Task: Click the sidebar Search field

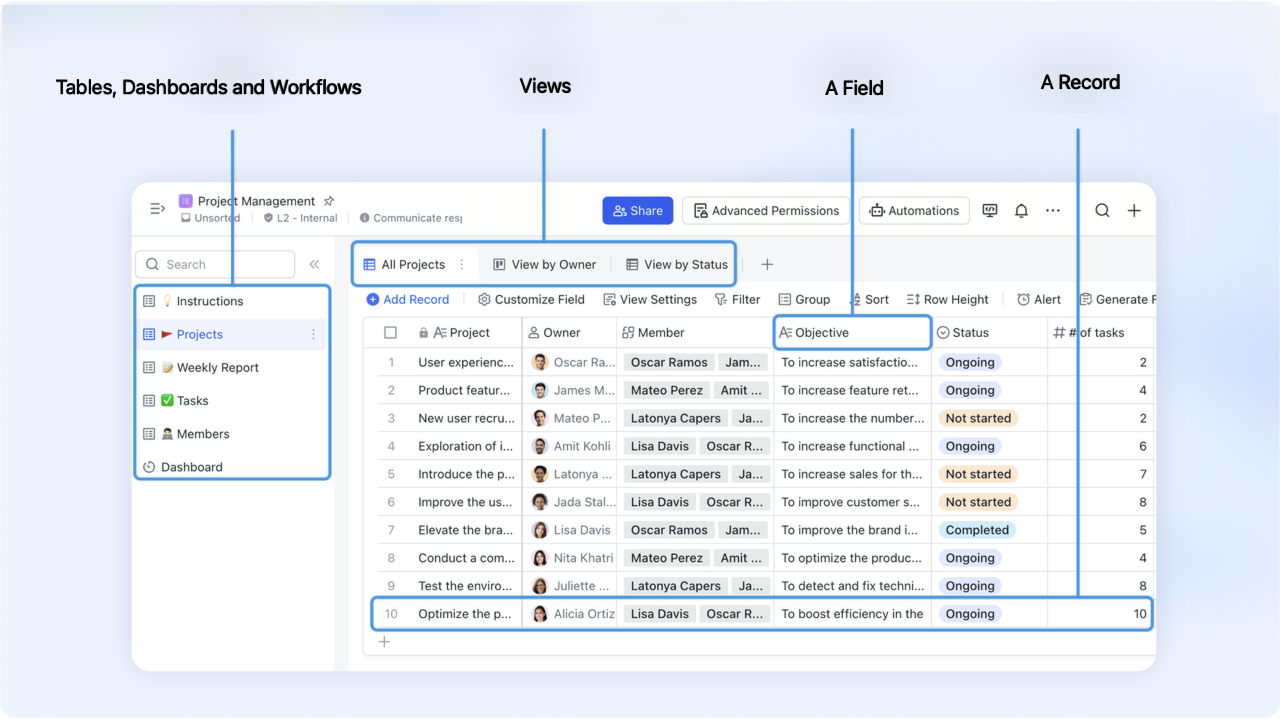Action: tap(215, 265)
